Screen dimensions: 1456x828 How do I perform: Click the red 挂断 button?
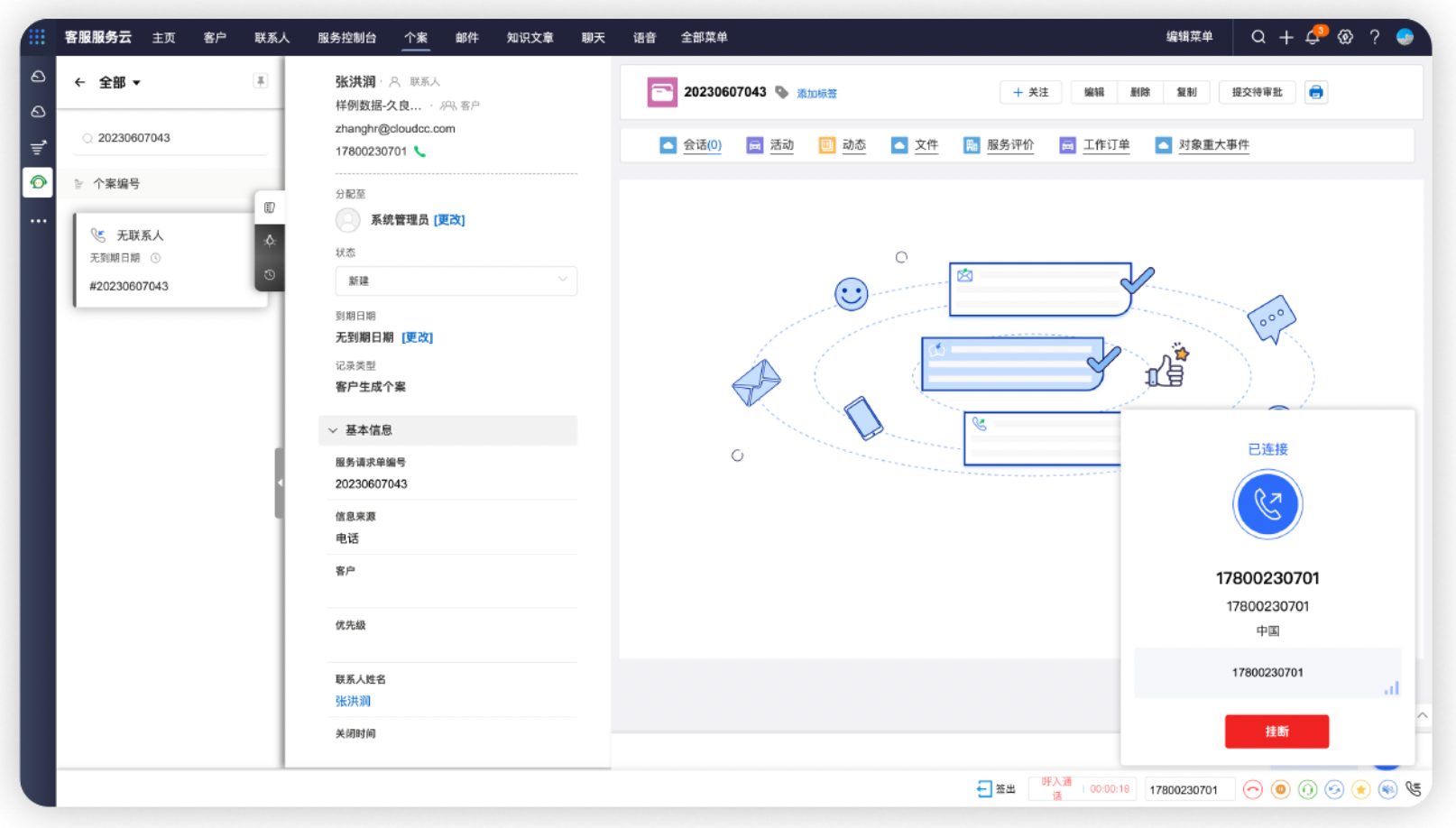point(1276,731)
